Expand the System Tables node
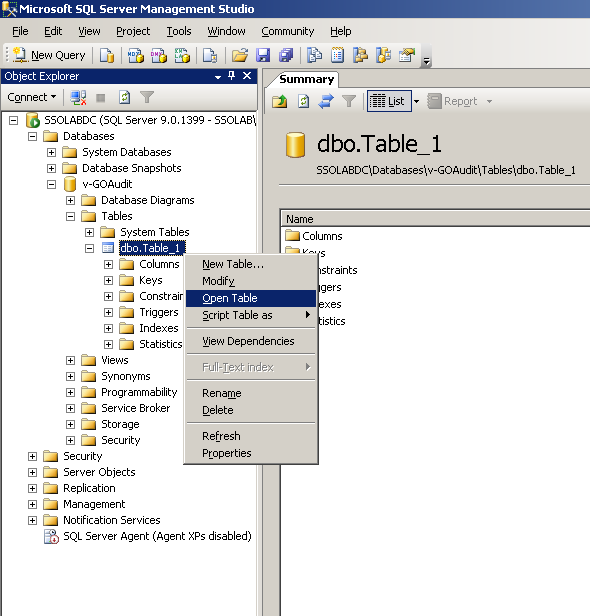 click(90, 233)
